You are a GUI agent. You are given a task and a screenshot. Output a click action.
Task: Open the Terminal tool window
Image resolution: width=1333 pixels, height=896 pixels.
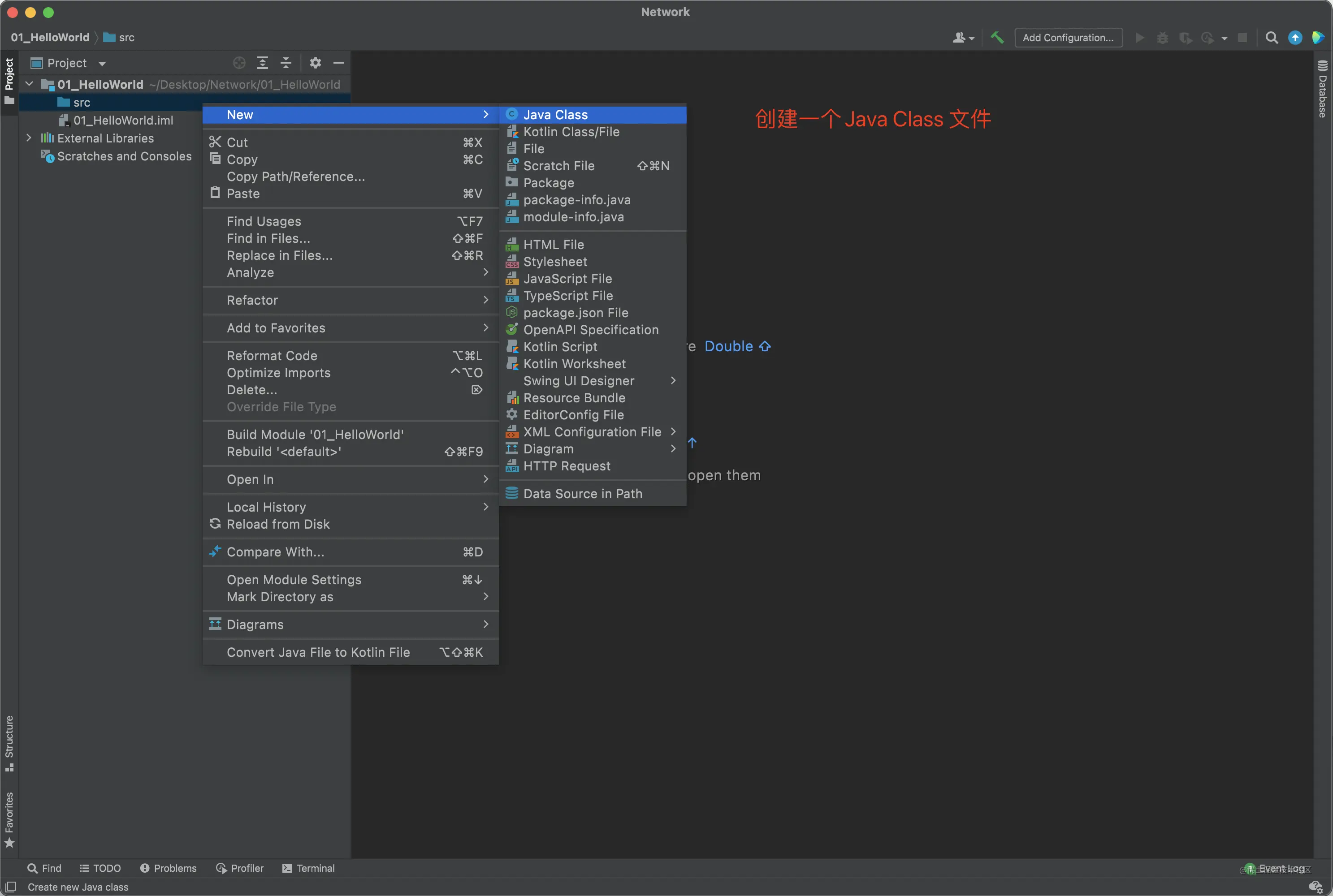tap(309, 868)
